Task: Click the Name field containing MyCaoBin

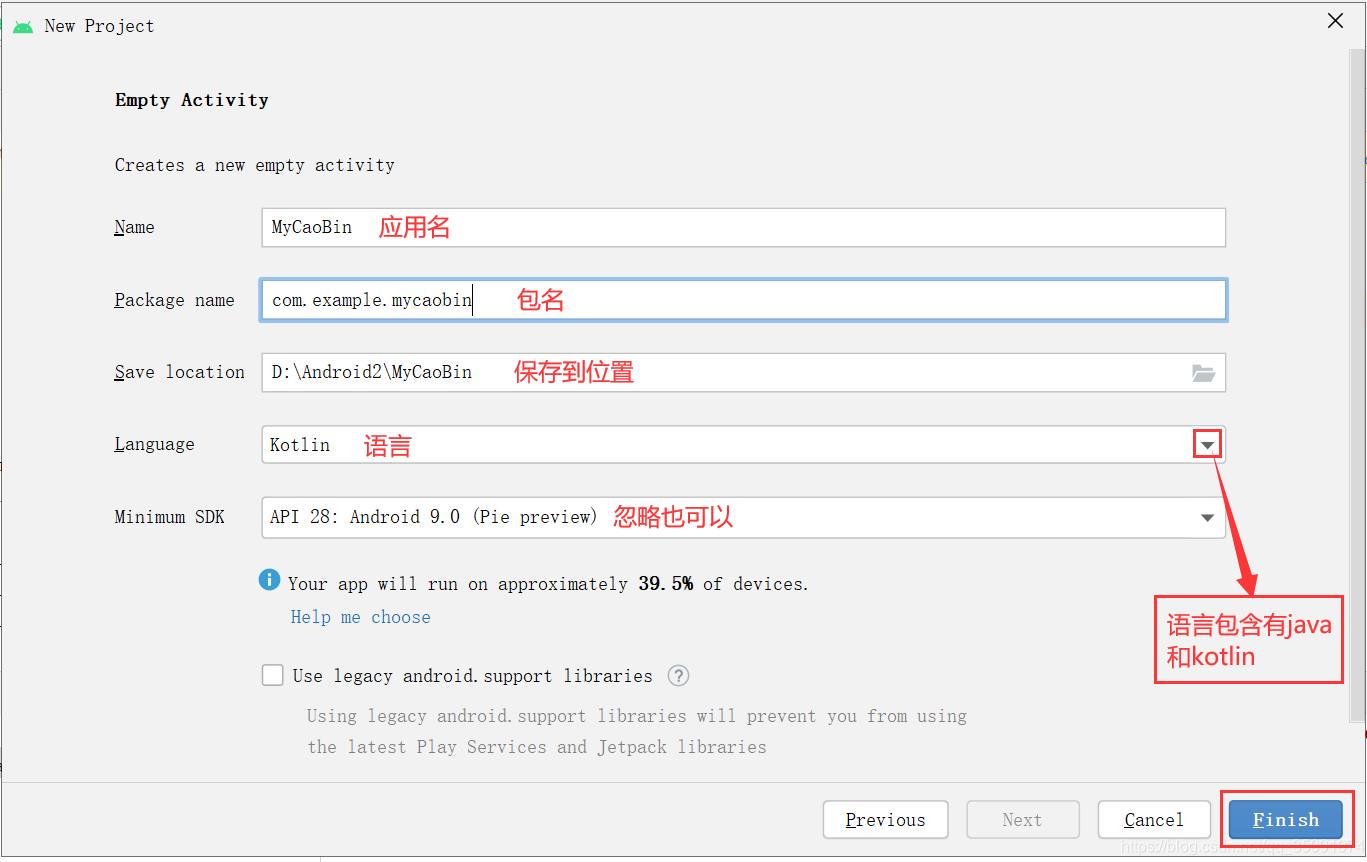Action: (x=743, y=227)
